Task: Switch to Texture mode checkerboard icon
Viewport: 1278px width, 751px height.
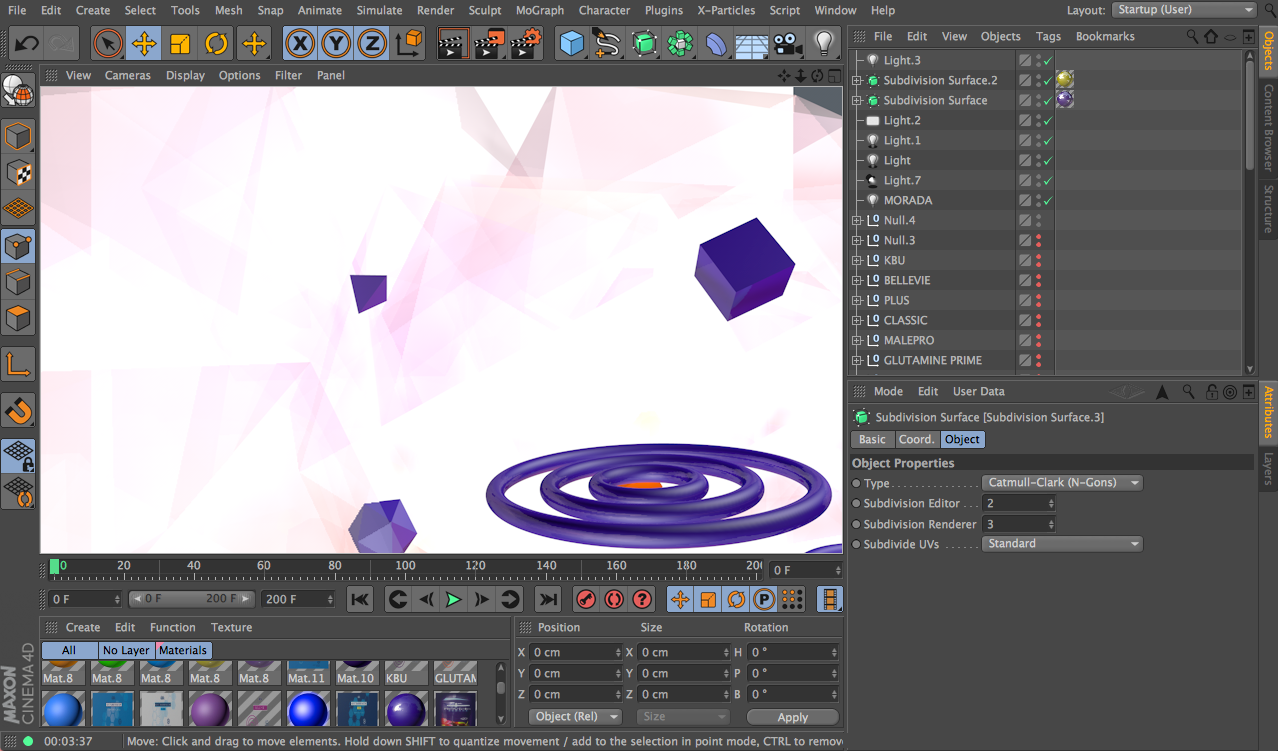Action: 19,172
